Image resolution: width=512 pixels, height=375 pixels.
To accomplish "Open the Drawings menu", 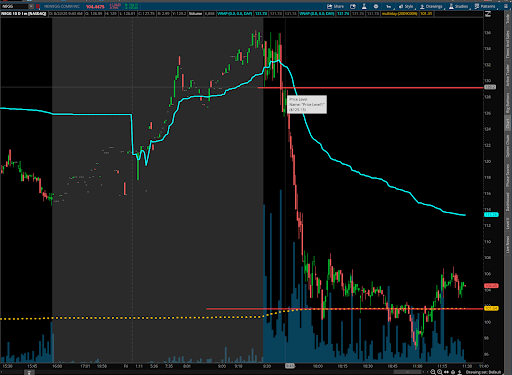I will click(431, 6).
